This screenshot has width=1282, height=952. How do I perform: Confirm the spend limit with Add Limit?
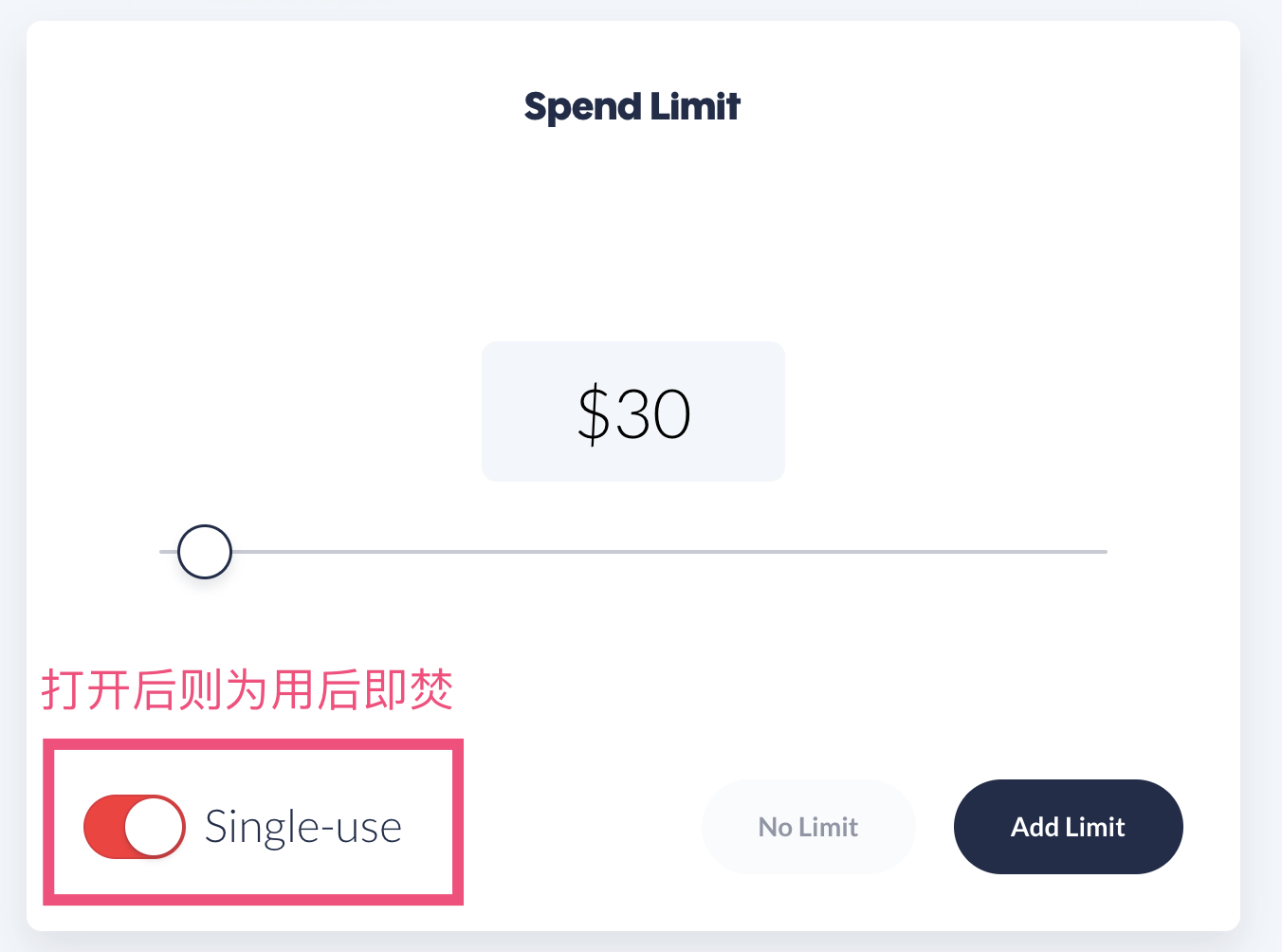(x=1068, y=826)
